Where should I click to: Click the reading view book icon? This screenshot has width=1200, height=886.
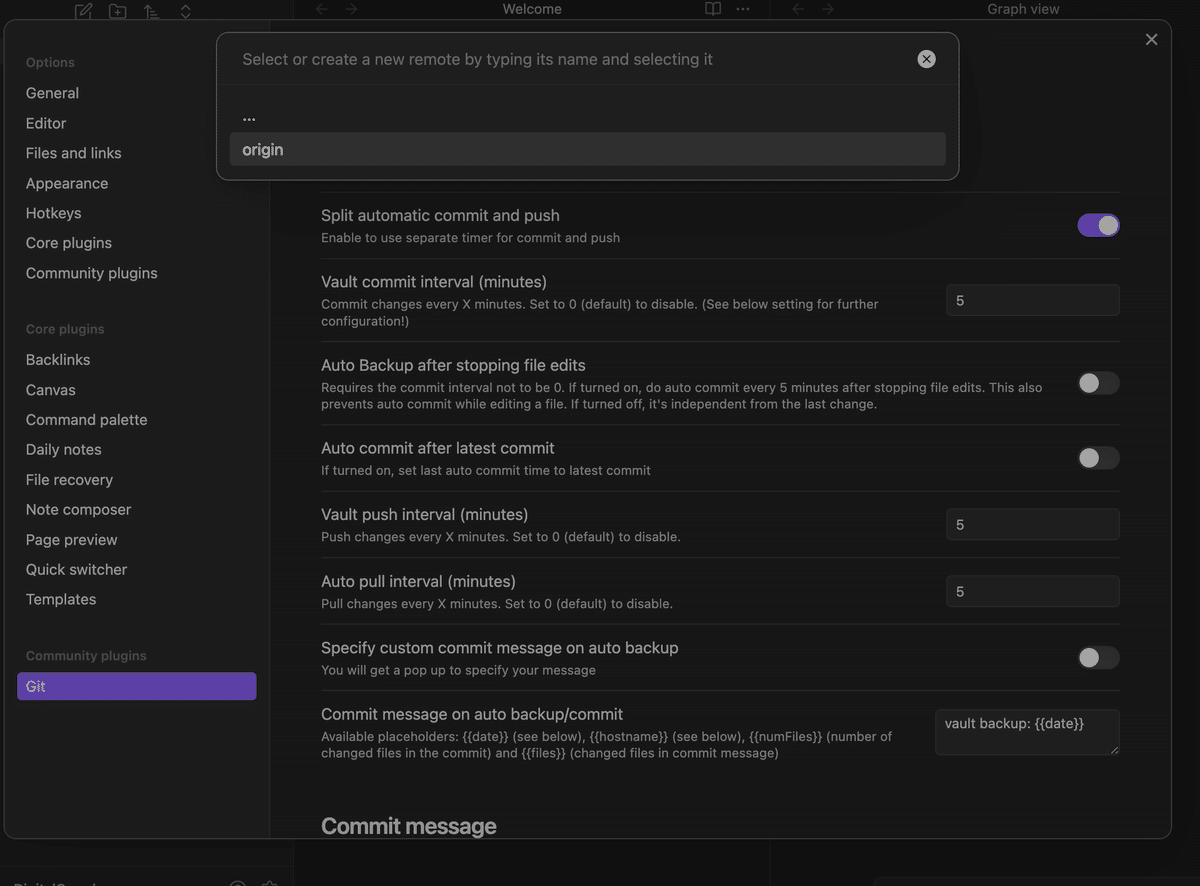tap(713, 9)
